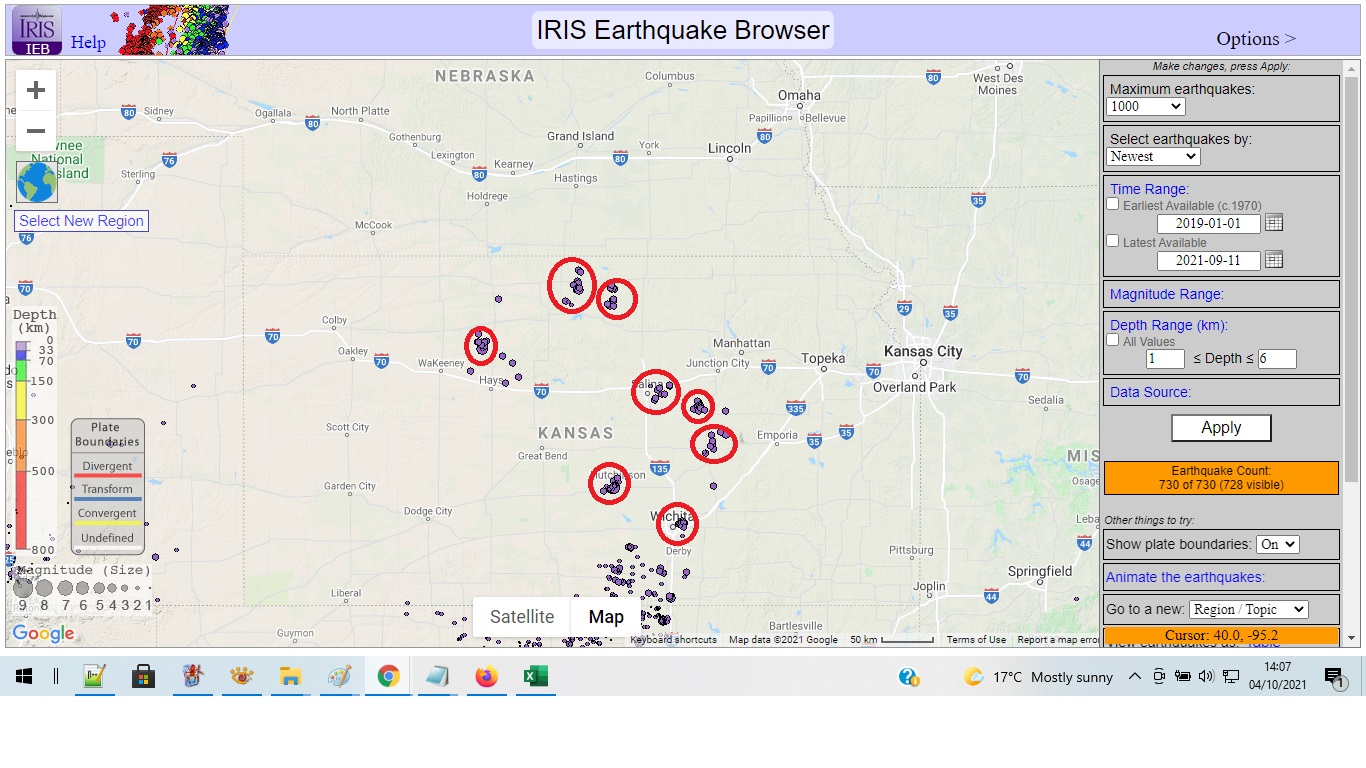Click the volume icon in system tray
Screen dimensions: 1366x768
1206,677
